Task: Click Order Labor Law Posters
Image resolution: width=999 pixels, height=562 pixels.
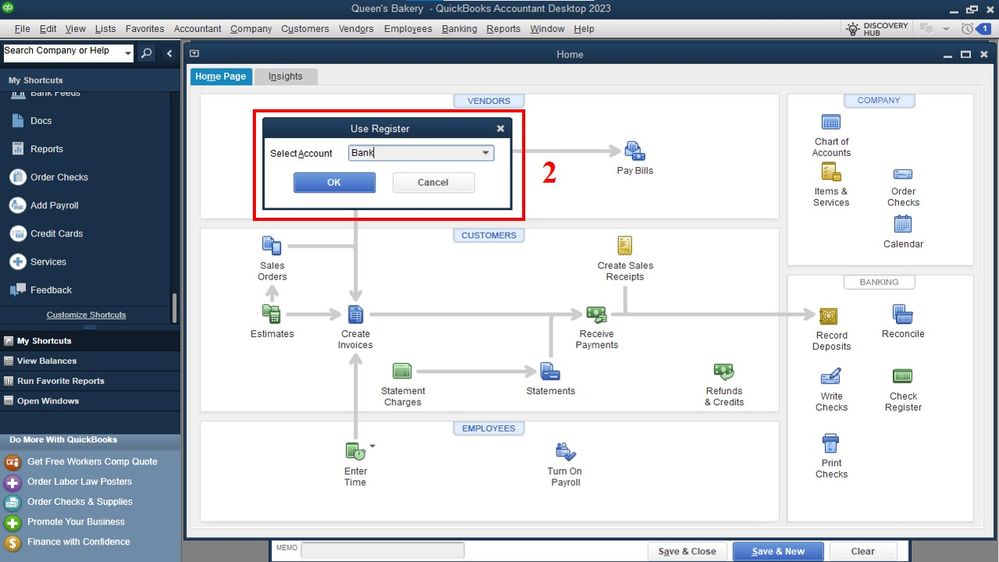Action: pyautogui.click(x=79, y=482)
